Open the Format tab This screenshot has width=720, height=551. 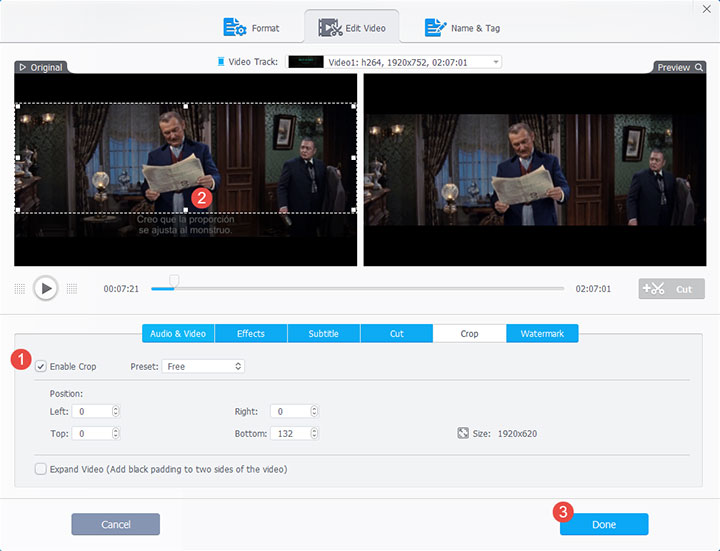point(251,28)
